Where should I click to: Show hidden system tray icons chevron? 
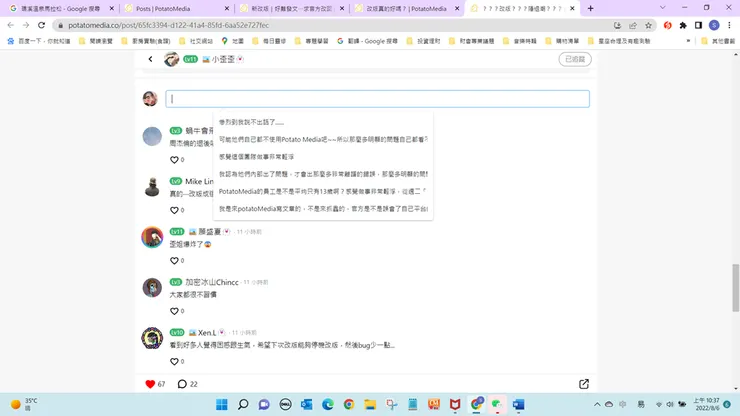[597, 404]
